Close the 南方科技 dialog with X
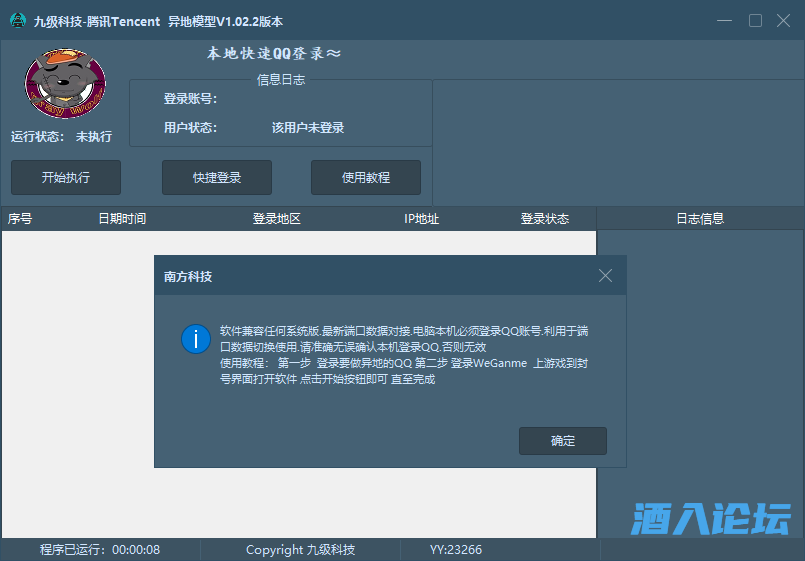805x561 pixels. click(605, 276)
